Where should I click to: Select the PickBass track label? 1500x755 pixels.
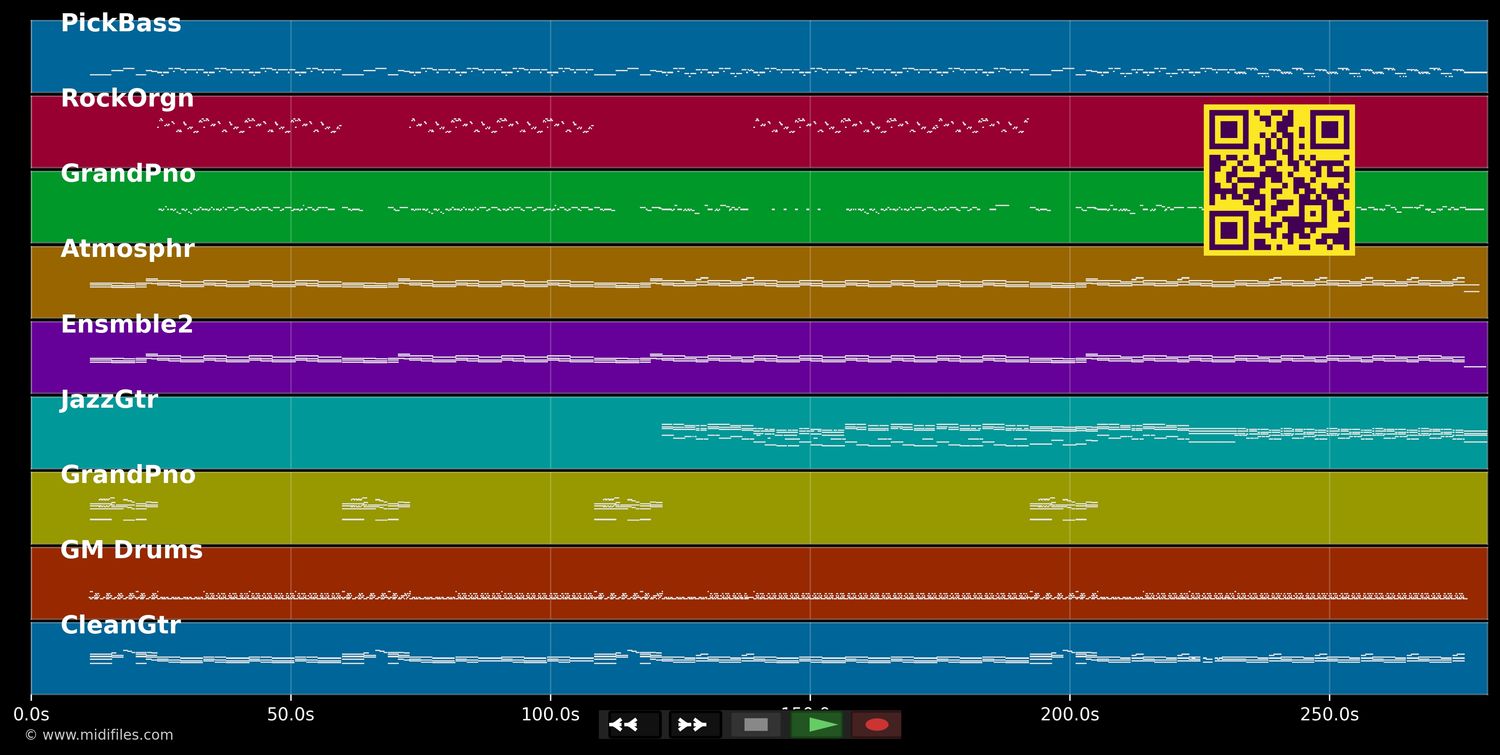(121, 24)
